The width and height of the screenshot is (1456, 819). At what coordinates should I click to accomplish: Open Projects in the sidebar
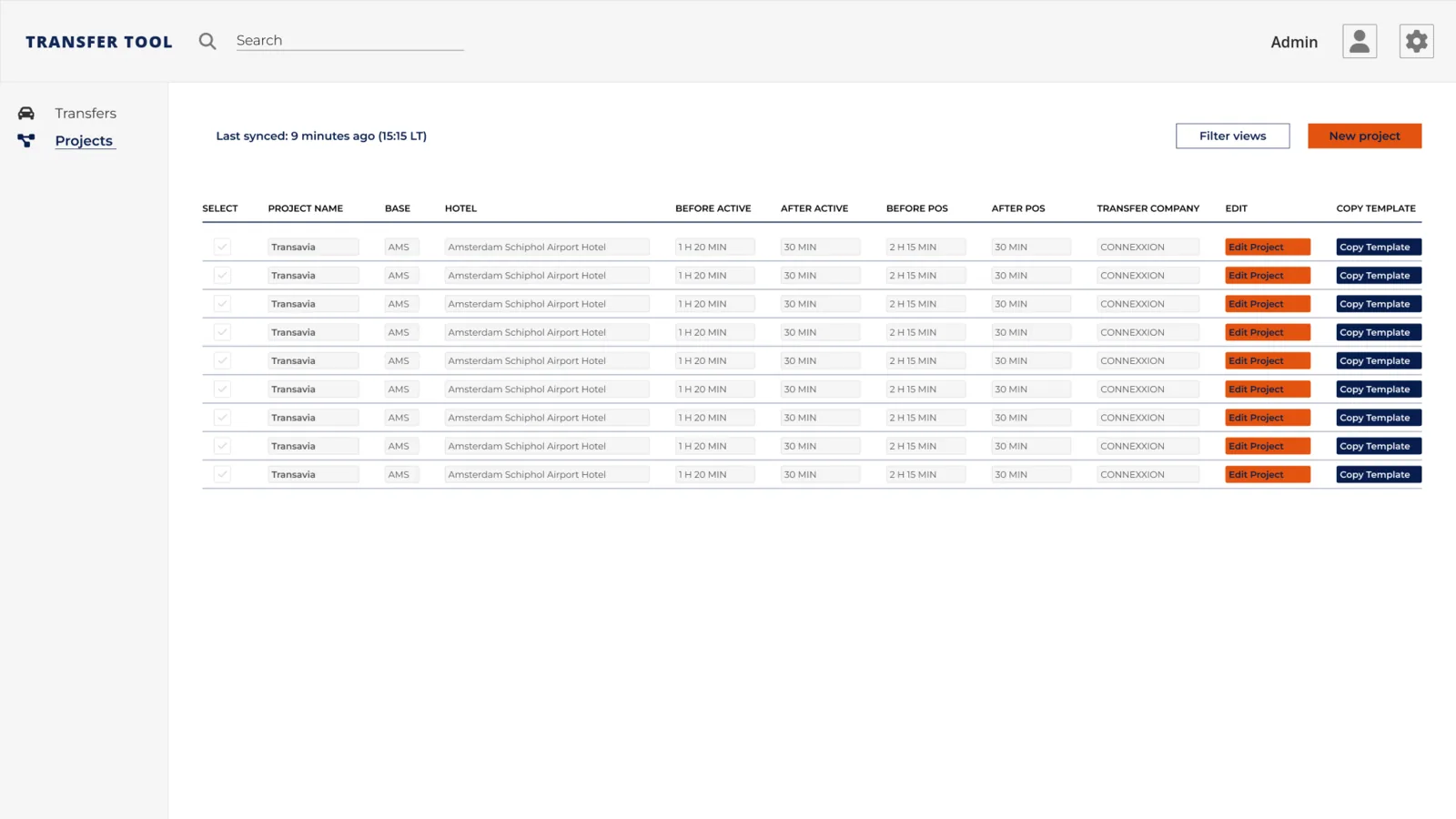point(84,140)
